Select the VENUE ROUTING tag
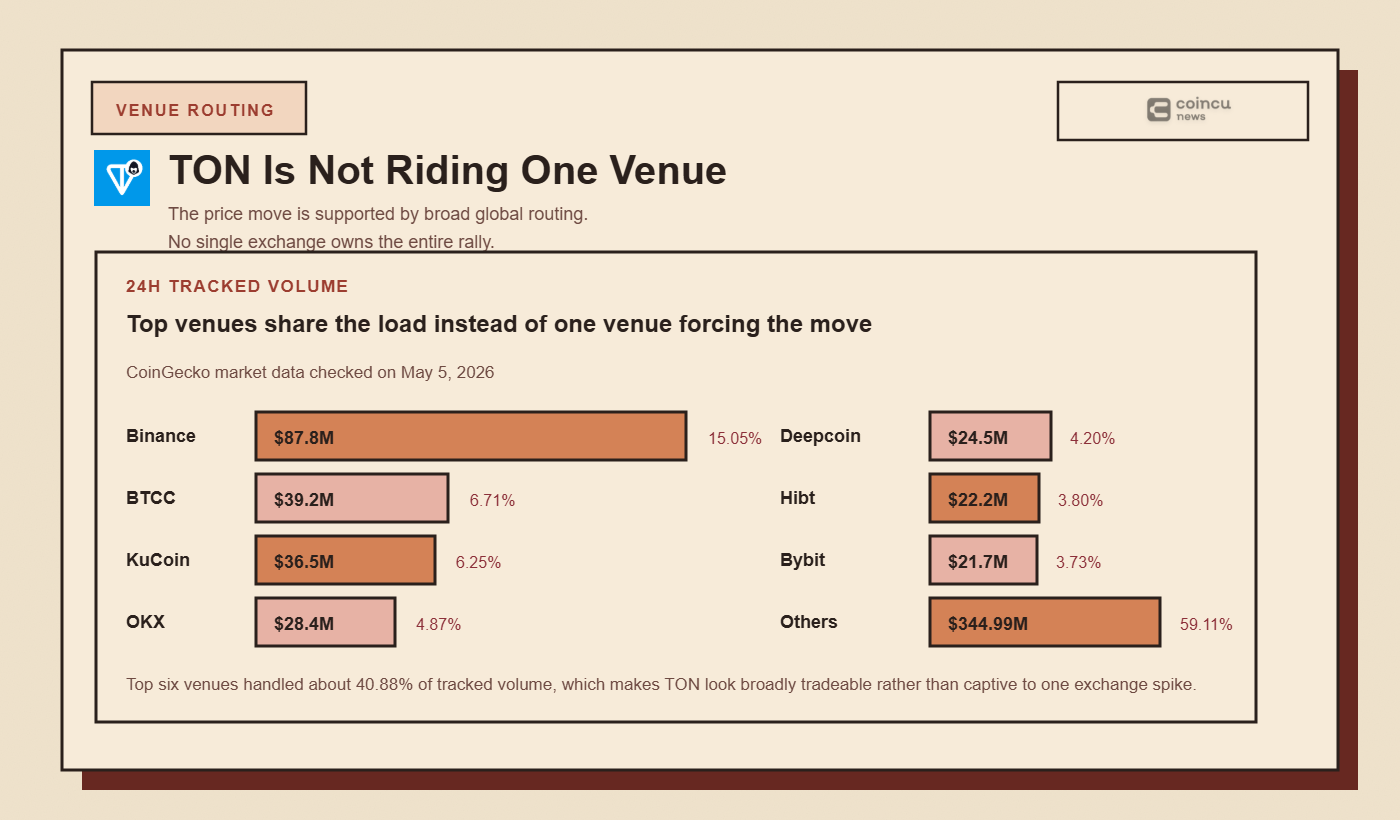Viewport: 1400px width, 820px height. 198,108
